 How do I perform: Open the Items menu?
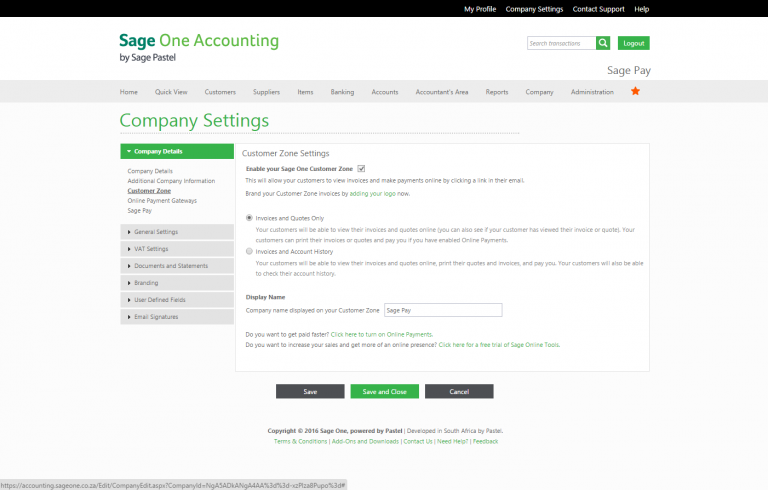click(x=305, y=92)
